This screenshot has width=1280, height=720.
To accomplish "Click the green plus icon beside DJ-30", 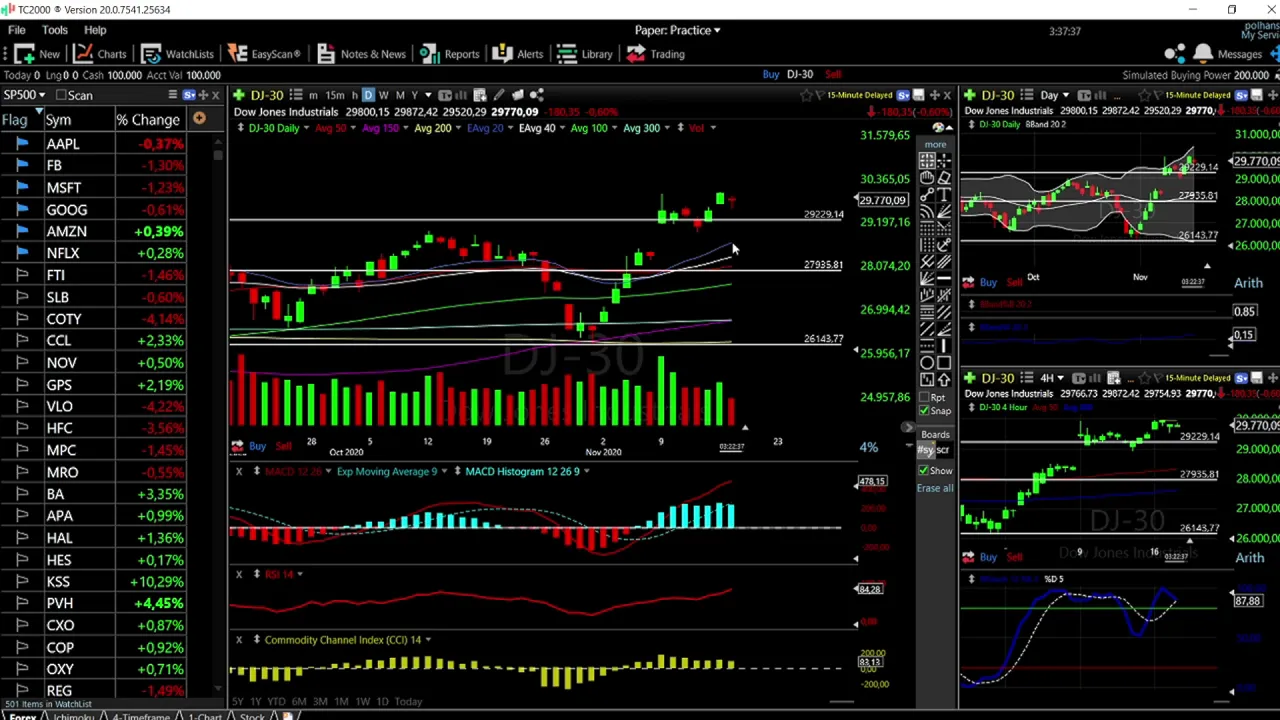I will (239, 95).
